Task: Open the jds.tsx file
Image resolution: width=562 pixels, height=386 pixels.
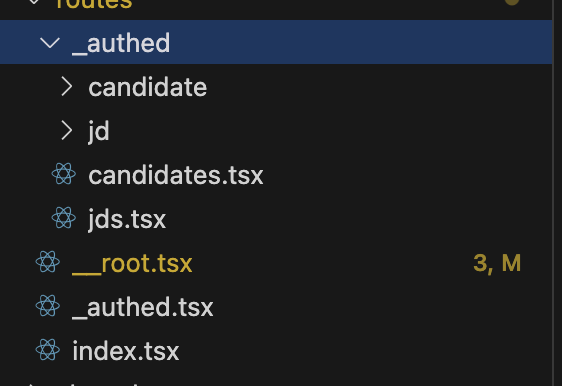Action: click(127, 220)
